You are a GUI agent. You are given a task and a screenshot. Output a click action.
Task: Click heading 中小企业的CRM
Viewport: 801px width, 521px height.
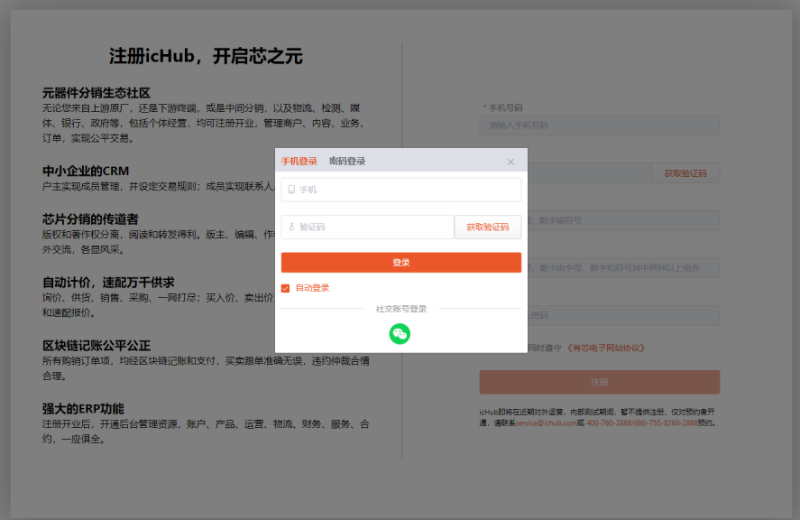(x=85, y=171)
